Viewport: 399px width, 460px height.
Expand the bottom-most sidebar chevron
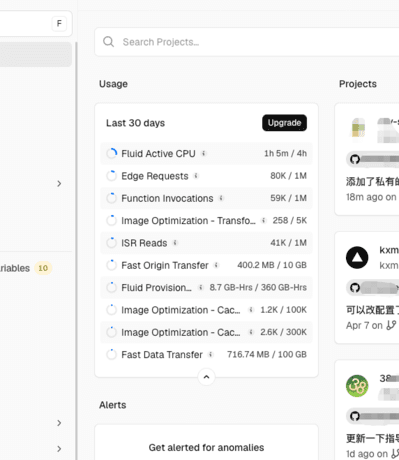click(x=59, y=449)
